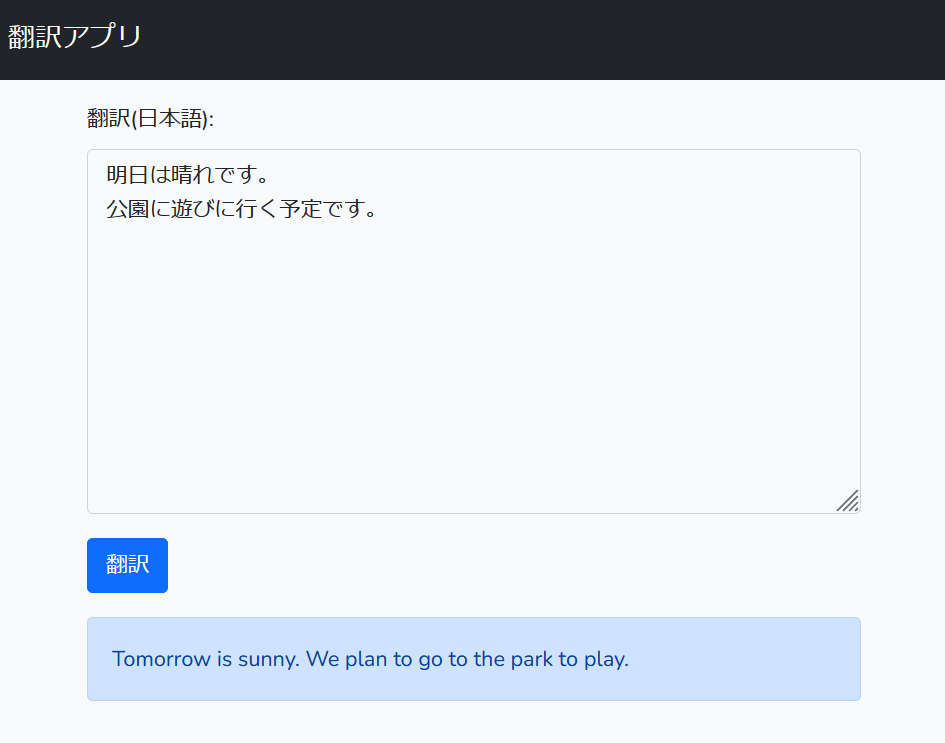Click the word 晴れ in the input text
This screenshot has width=945, height=743.
click(193, 175)
